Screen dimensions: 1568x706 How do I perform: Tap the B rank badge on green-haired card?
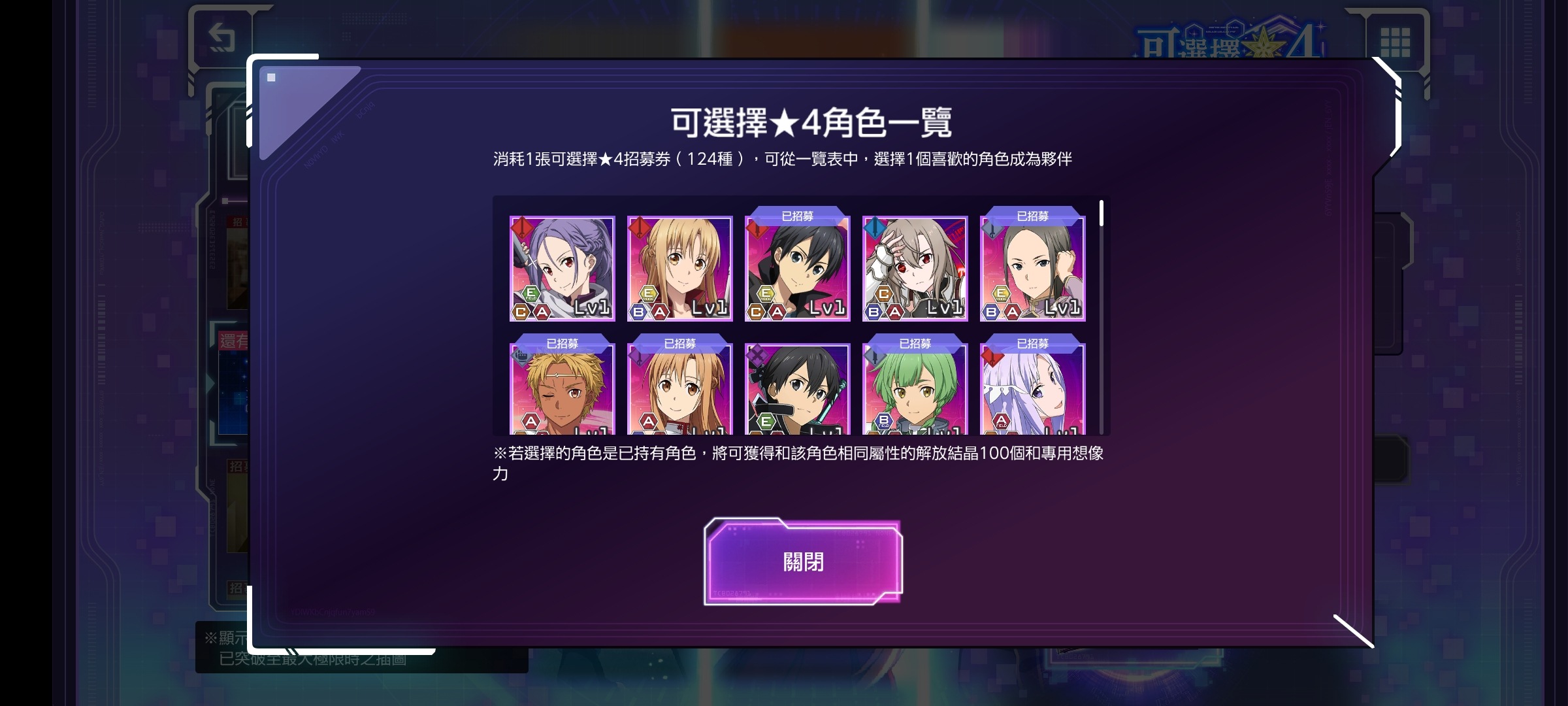point(883,421)
